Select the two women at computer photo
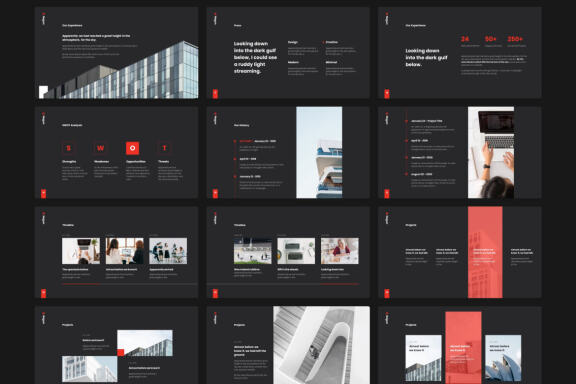This screenshot has width=576, height=384. coord(125,251)
